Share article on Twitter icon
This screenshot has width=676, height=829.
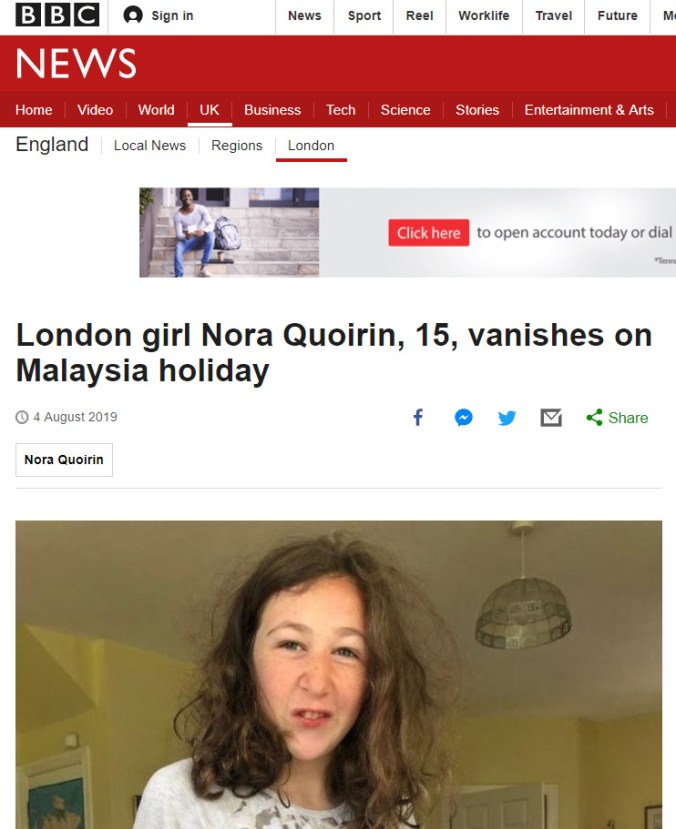[x=507, y=418]
